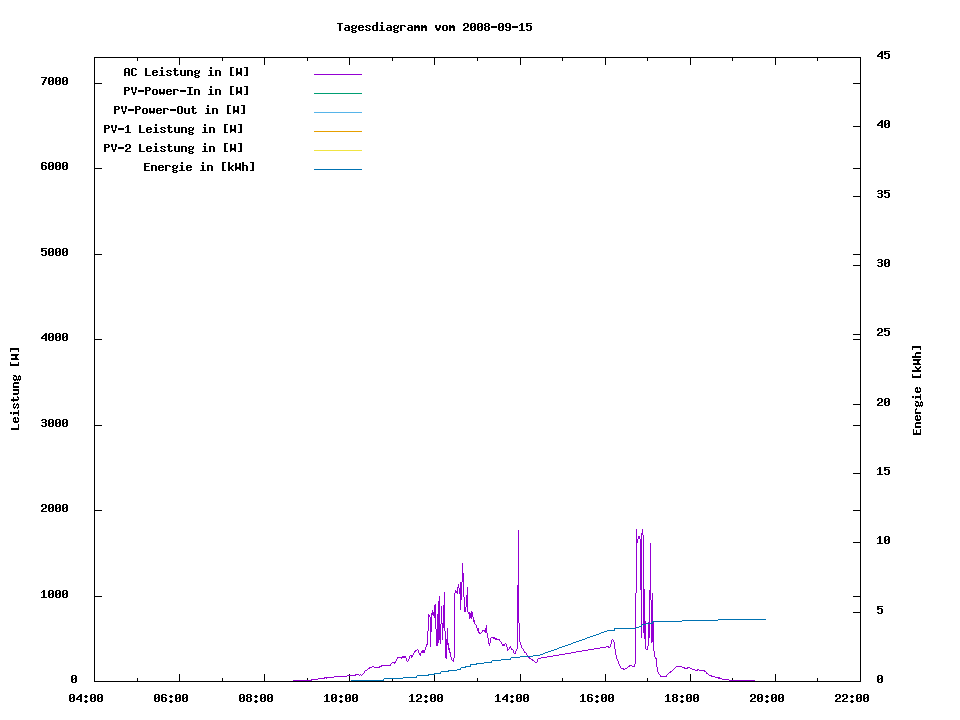Click the chart title Tagesdiagramm vom 2008-09-15
The height and width of the screenshot is (720, 960).
click(x=434, y=27)
